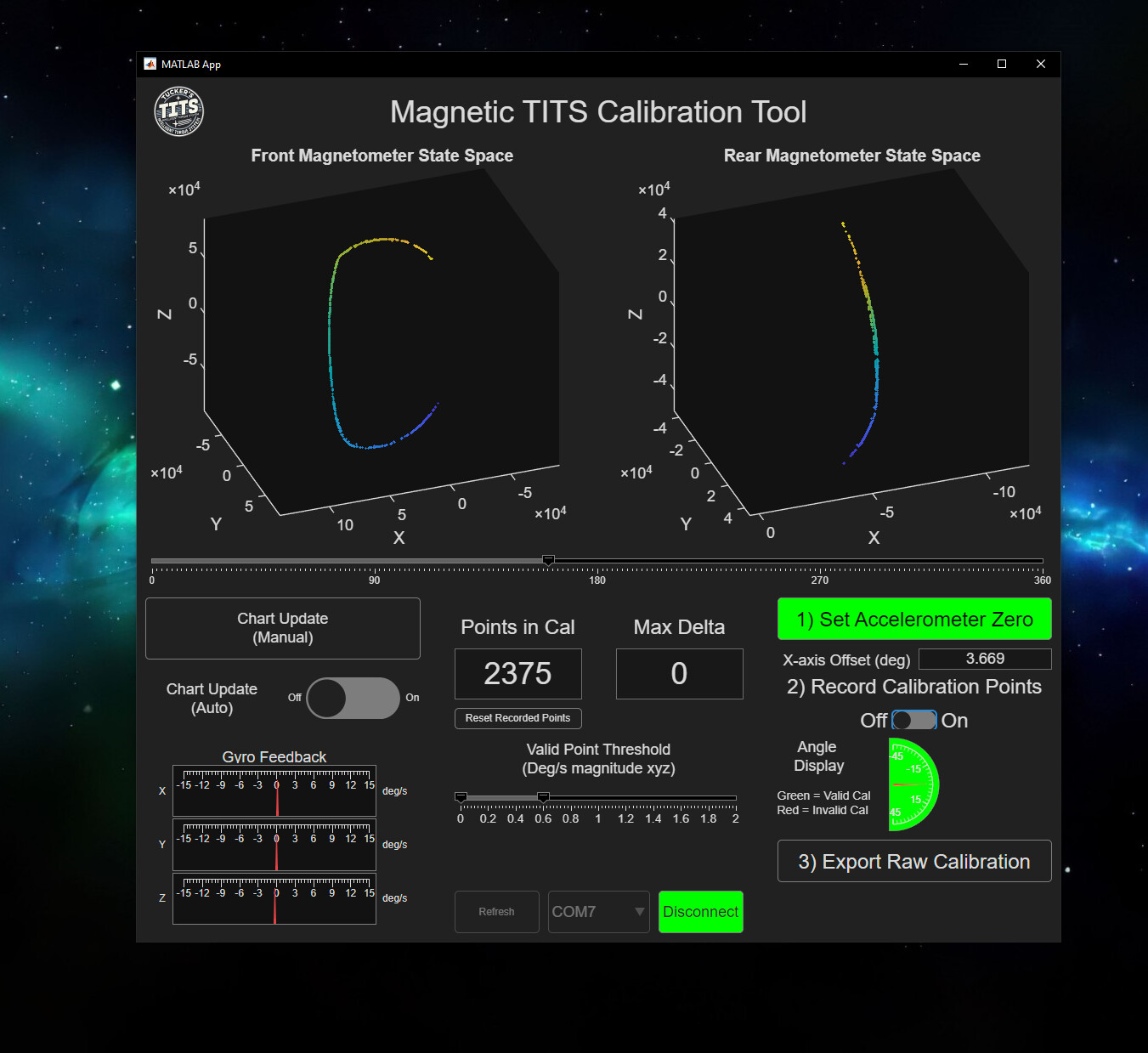Viewport: 1148px width, 1053px height.
Task: Click the X-axis Offset value field
Action: point(984,659)
